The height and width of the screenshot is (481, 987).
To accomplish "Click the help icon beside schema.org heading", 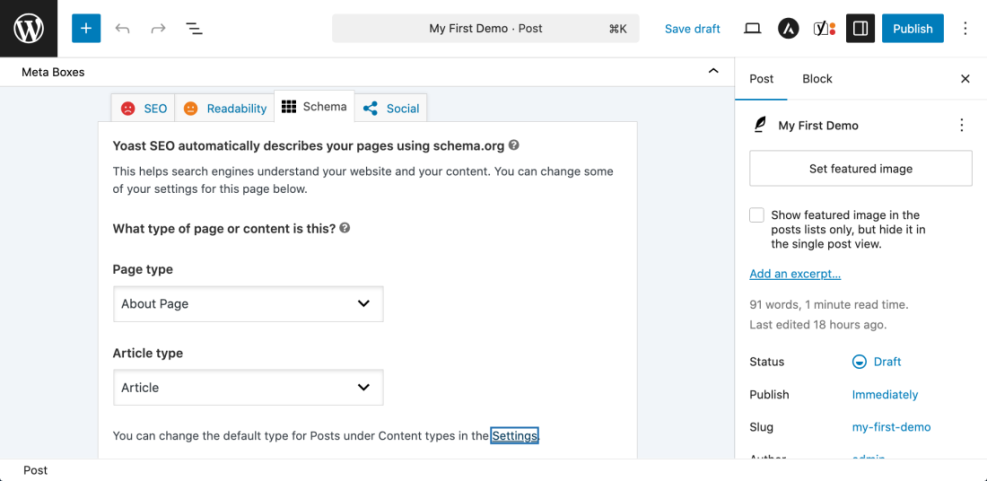I will pos(514,145).
